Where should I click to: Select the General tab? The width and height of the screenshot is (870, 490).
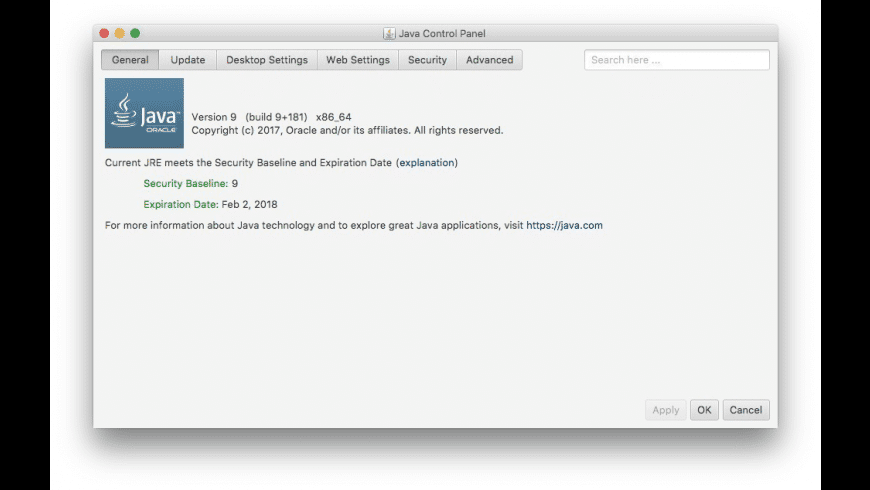click(x=130, y=60)
